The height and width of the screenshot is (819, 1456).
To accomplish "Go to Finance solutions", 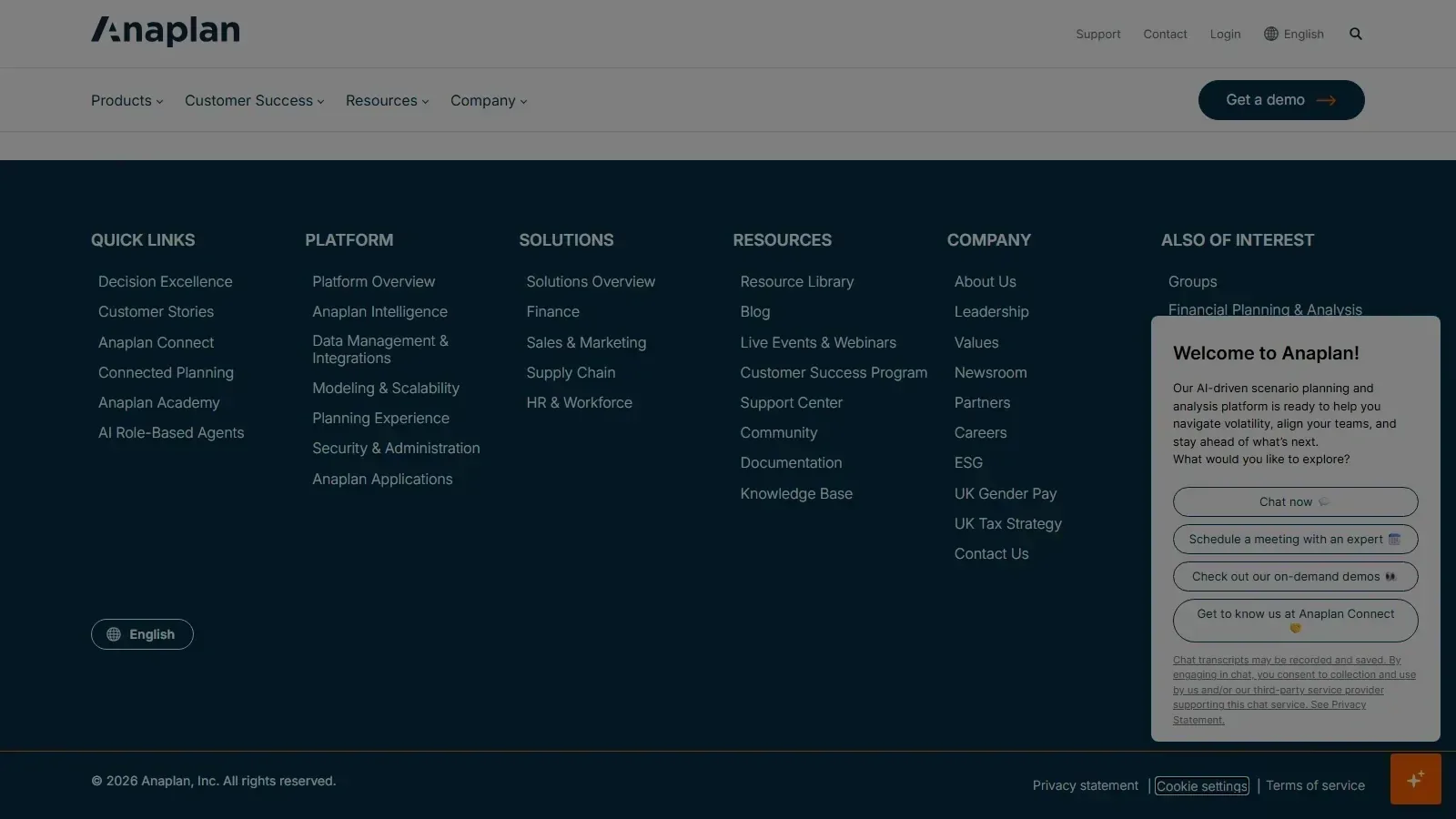I will click(x=553, y=312).
